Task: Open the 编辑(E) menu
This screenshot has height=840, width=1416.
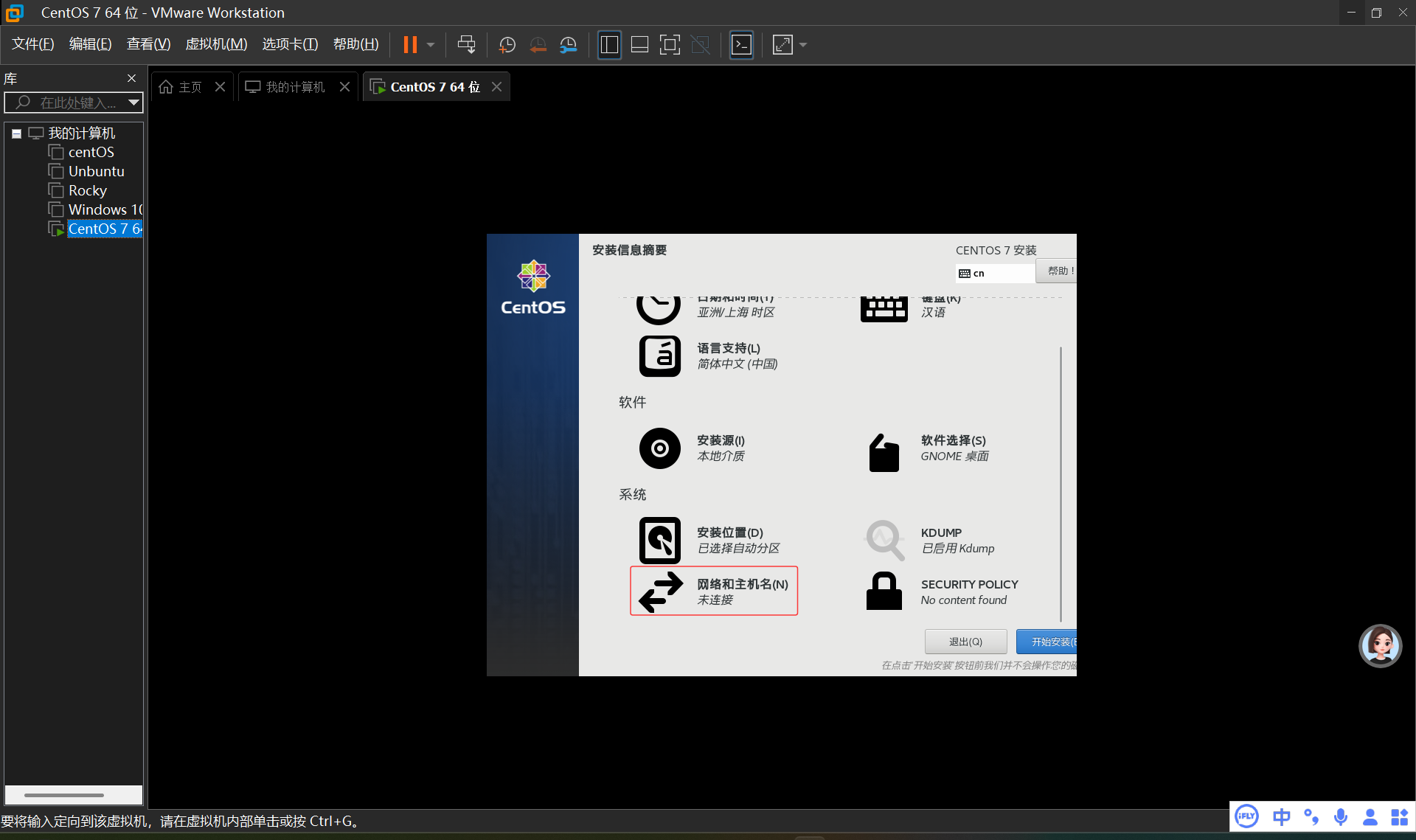Action: (x=90, y=44)
